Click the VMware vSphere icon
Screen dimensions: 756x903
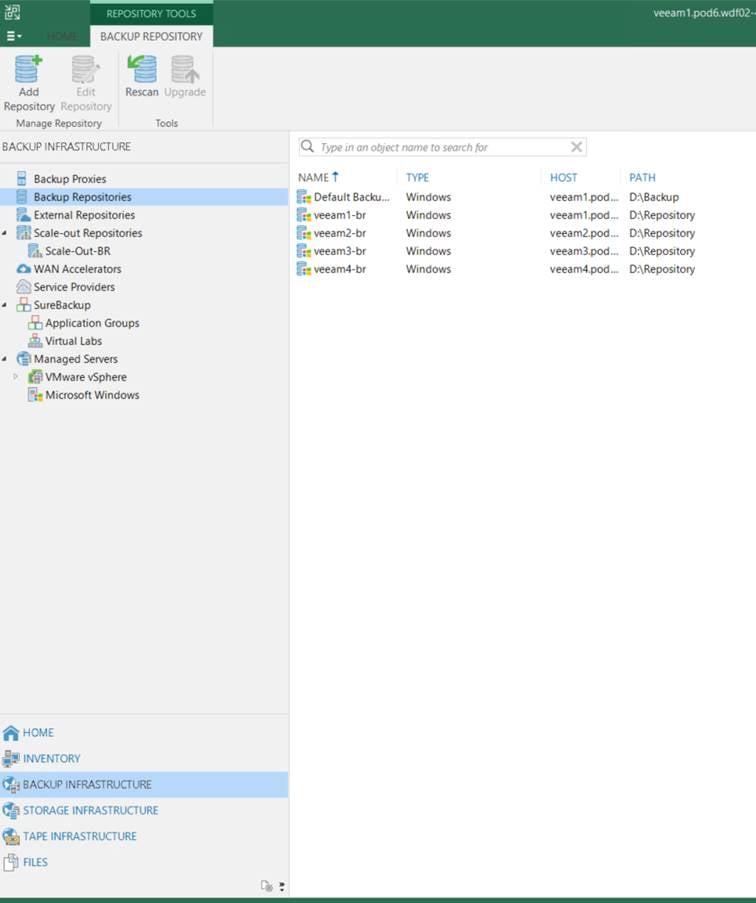tap(35, 377)
